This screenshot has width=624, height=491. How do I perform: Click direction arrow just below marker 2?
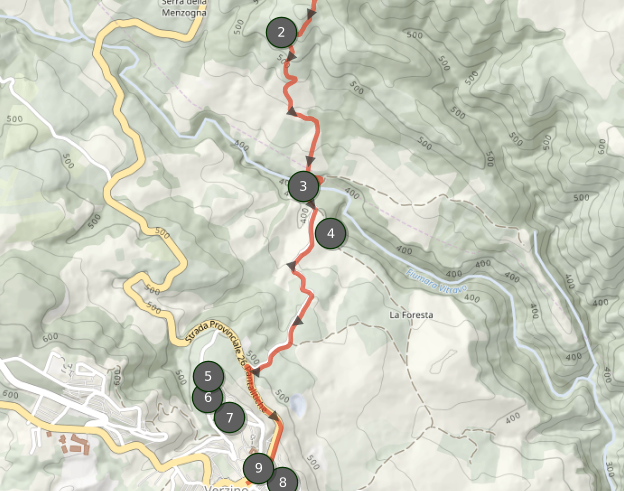coord(291,57)
